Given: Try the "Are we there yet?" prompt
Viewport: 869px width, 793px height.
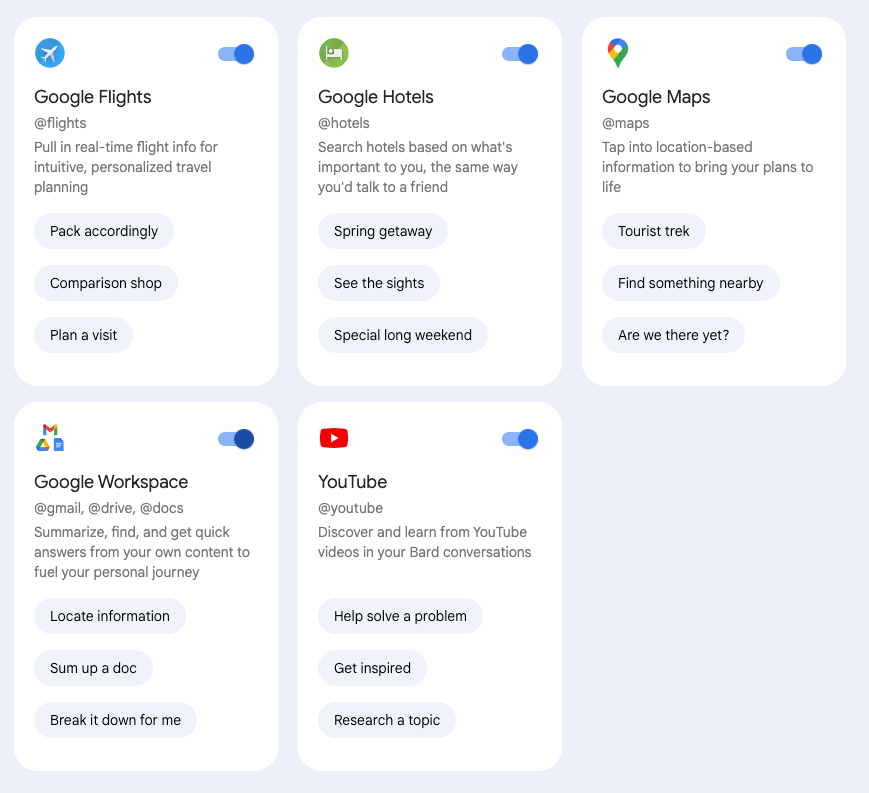Looking at the screenshot, I should point(673,335).
